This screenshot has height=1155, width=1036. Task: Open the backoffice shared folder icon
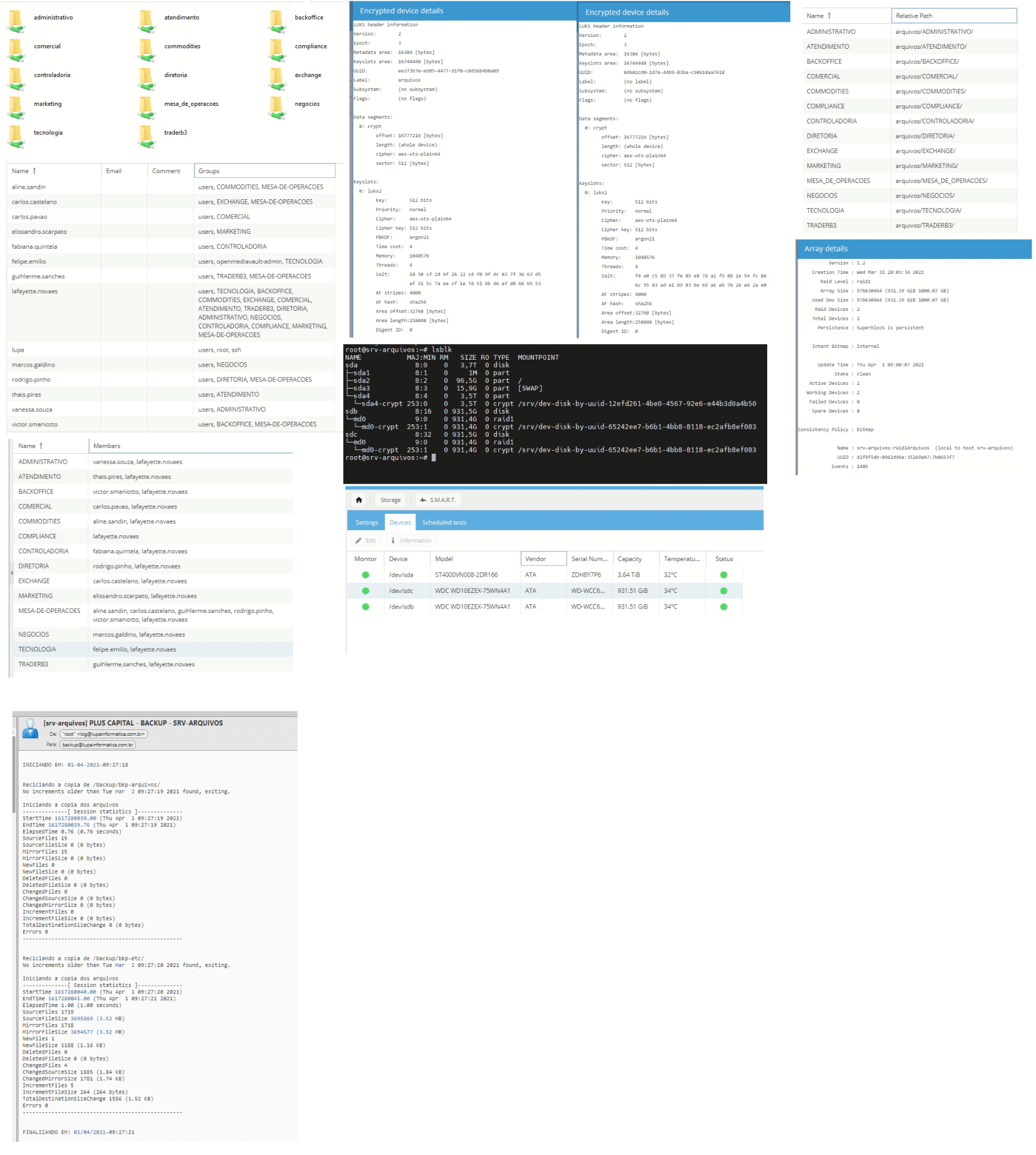point(278,20)
